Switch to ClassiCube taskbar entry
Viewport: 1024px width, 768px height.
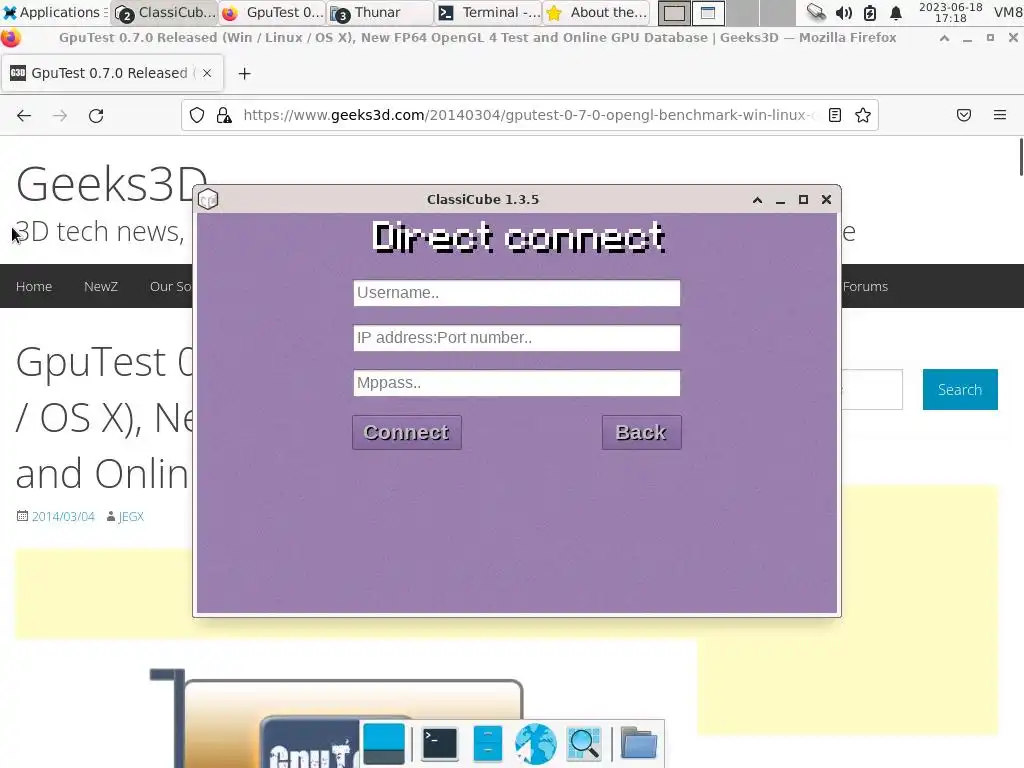click(x=165, y=12)
